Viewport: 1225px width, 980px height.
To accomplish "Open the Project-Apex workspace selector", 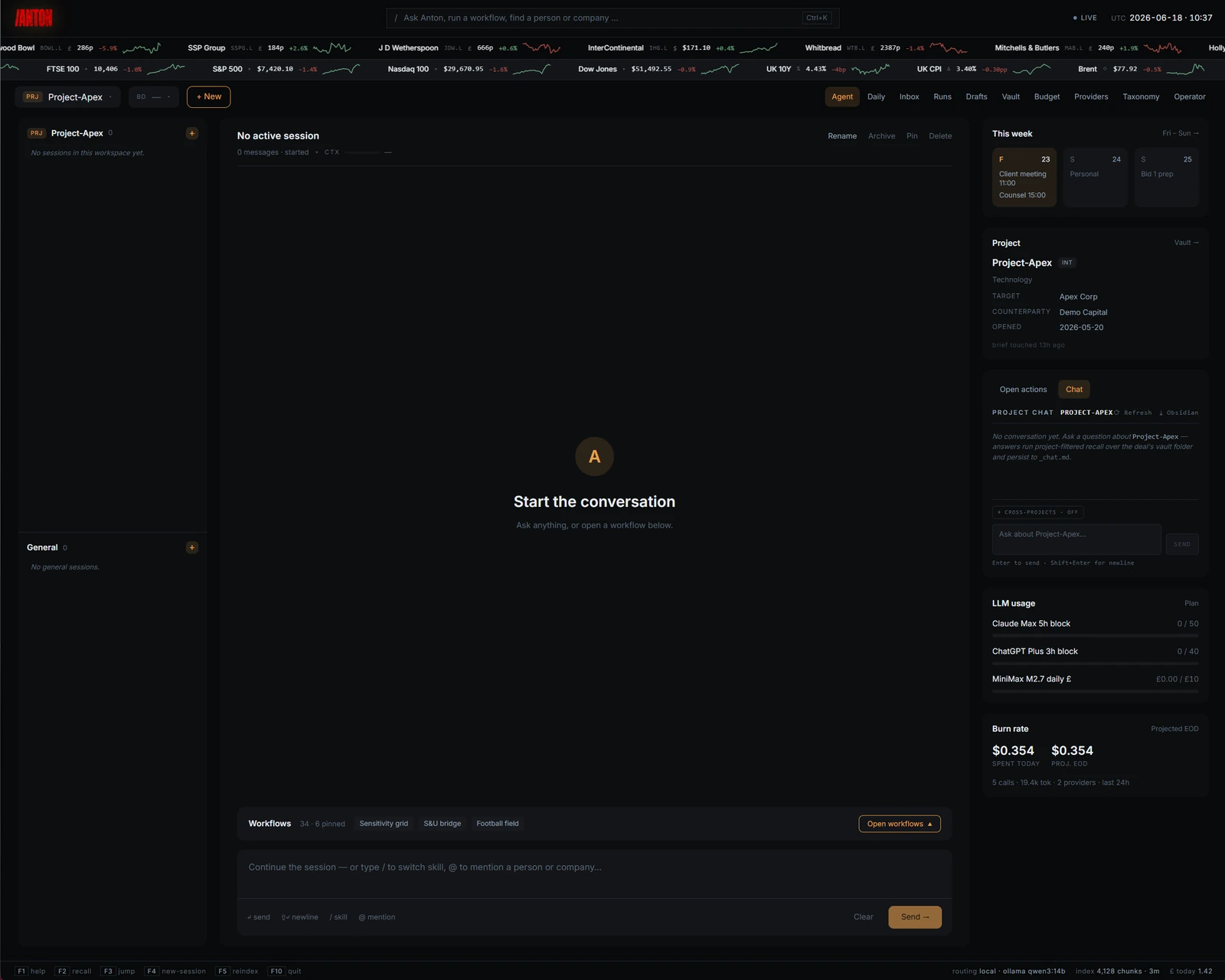I will 67,96.
